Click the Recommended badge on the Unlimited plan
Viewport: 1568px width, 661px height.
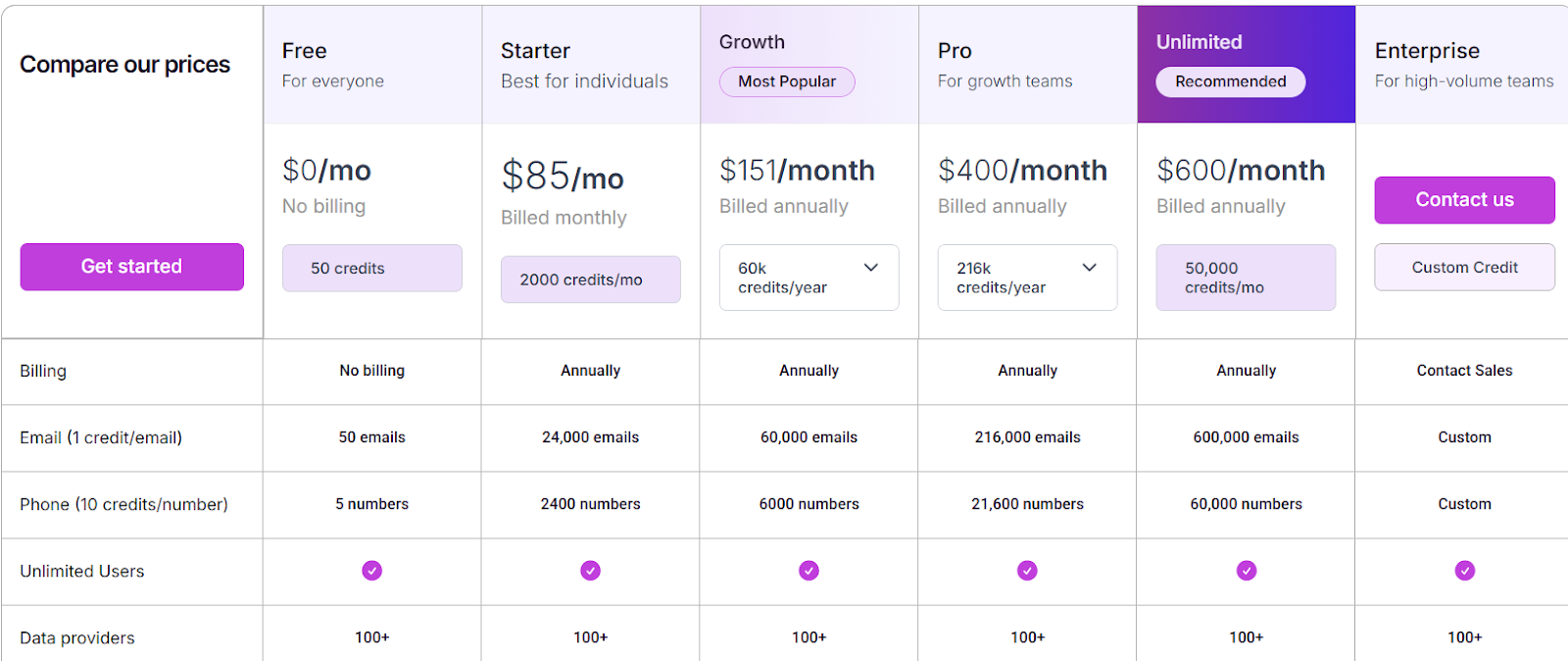coord(1230,82)
